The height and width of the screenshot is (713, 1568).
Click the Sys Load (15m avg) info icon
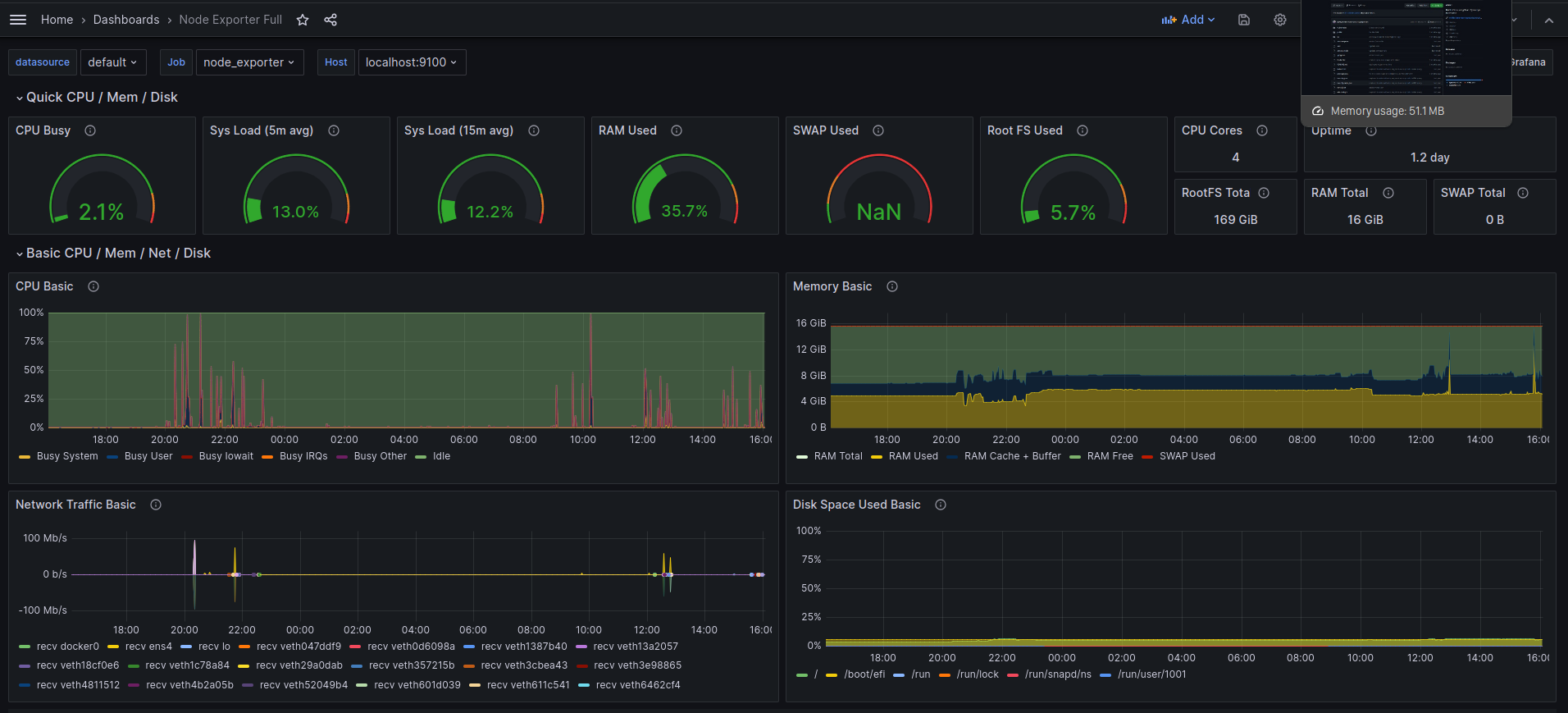pos(534,130)
